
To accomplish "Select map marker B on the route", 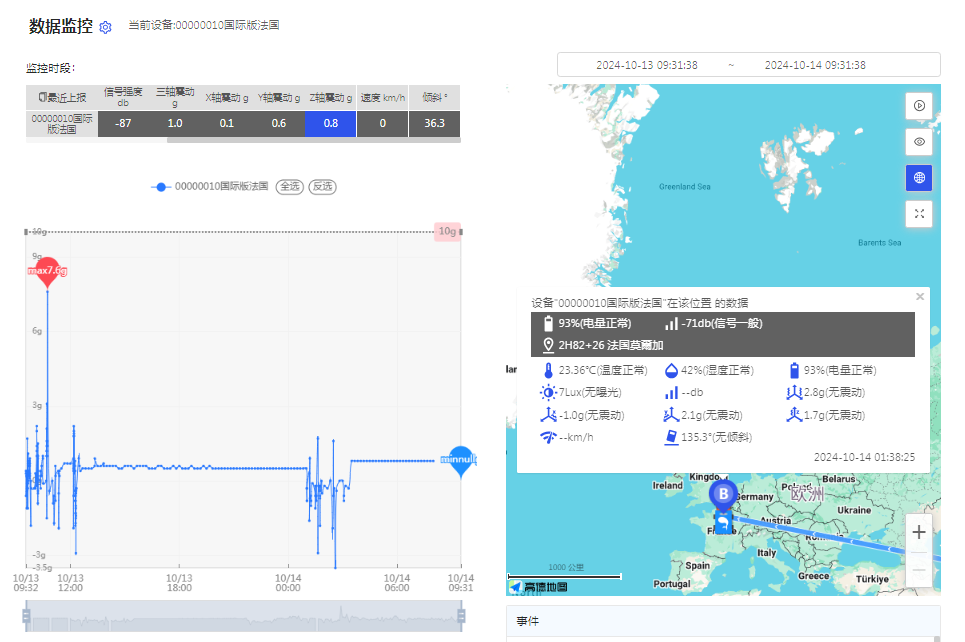I will point(722,495).
